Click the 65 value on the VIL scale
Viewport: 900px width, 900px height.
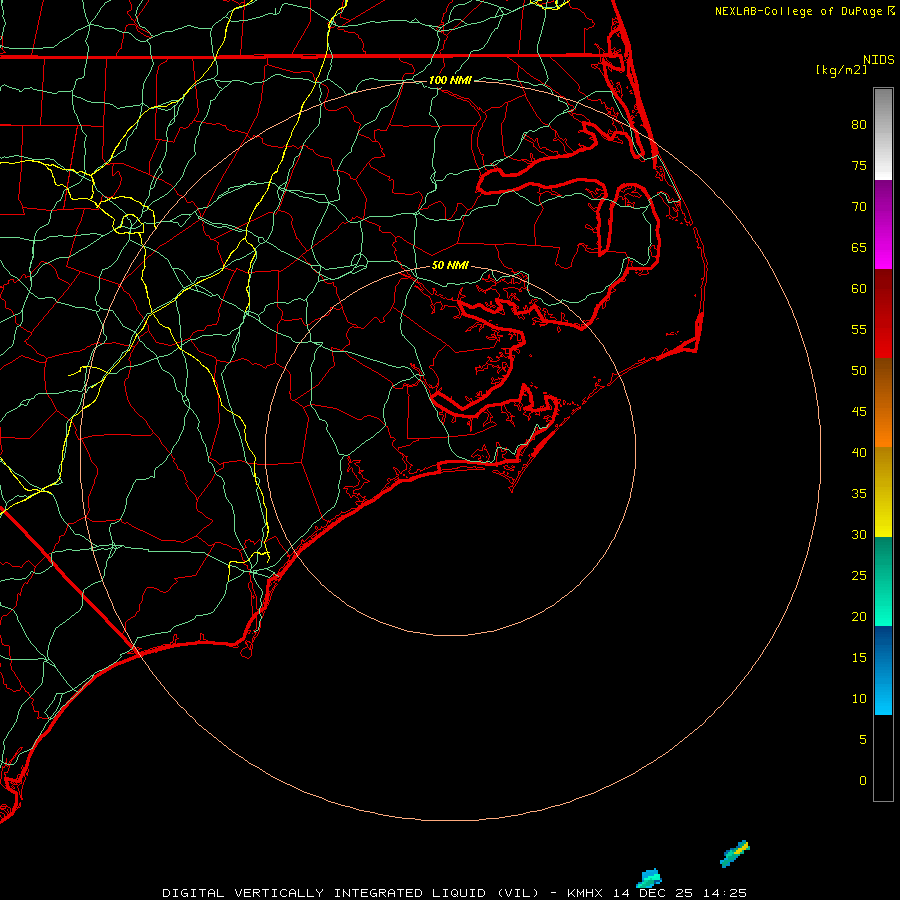click(x=859, y=248)
